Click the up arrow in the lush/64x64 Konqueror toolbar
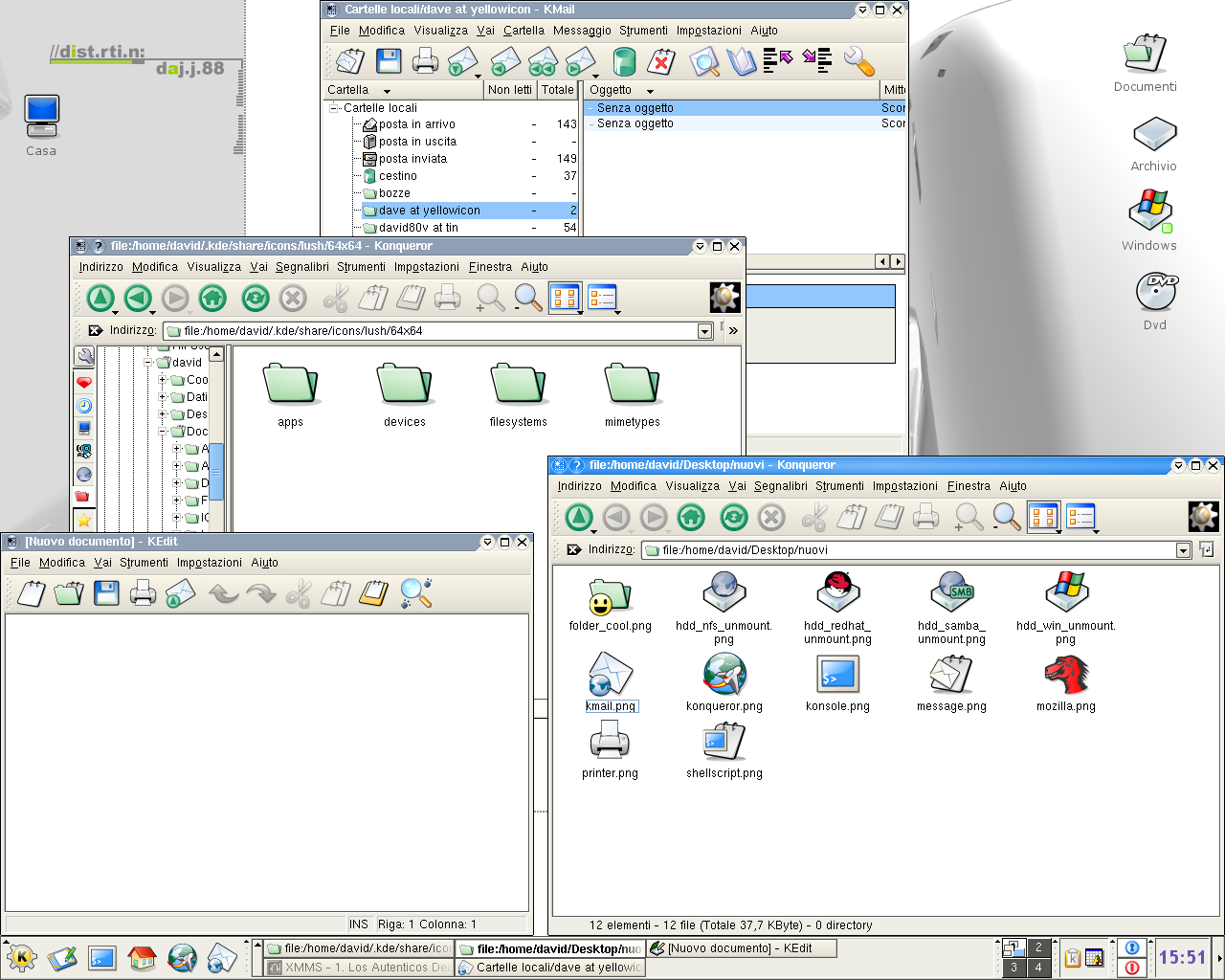 click(100, 299)
